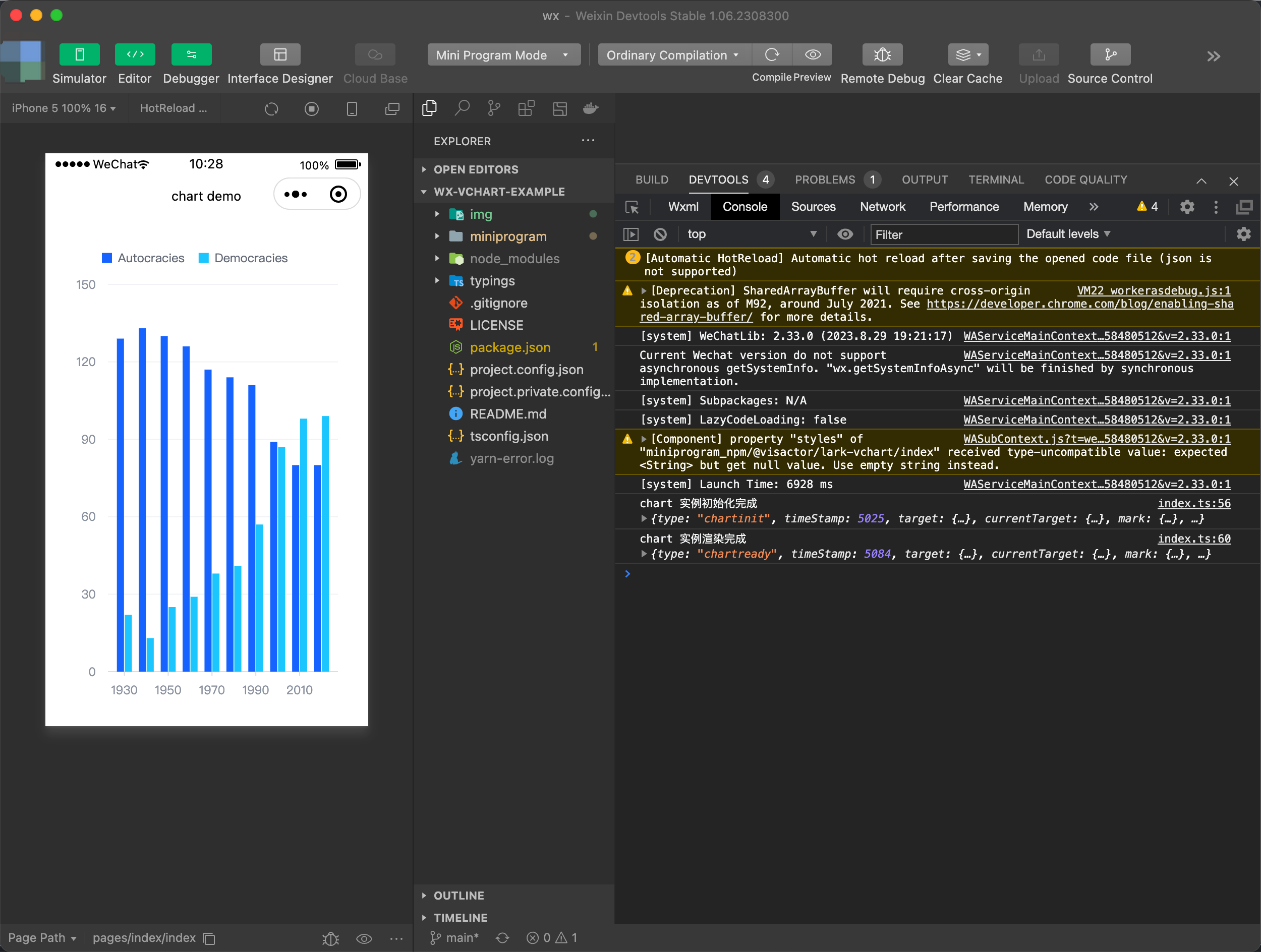The width and height of the screenshot is (1261, 952).
Task: Open the iPhone 5 device dropdown
Action: point(64,108)
